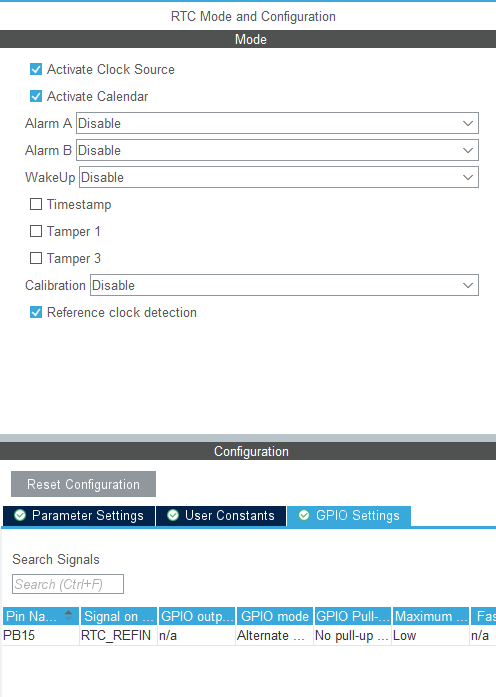The image size is (496, 697).
Task: Expand the Alarm B dropdown arrow
Action: (468, 150)
